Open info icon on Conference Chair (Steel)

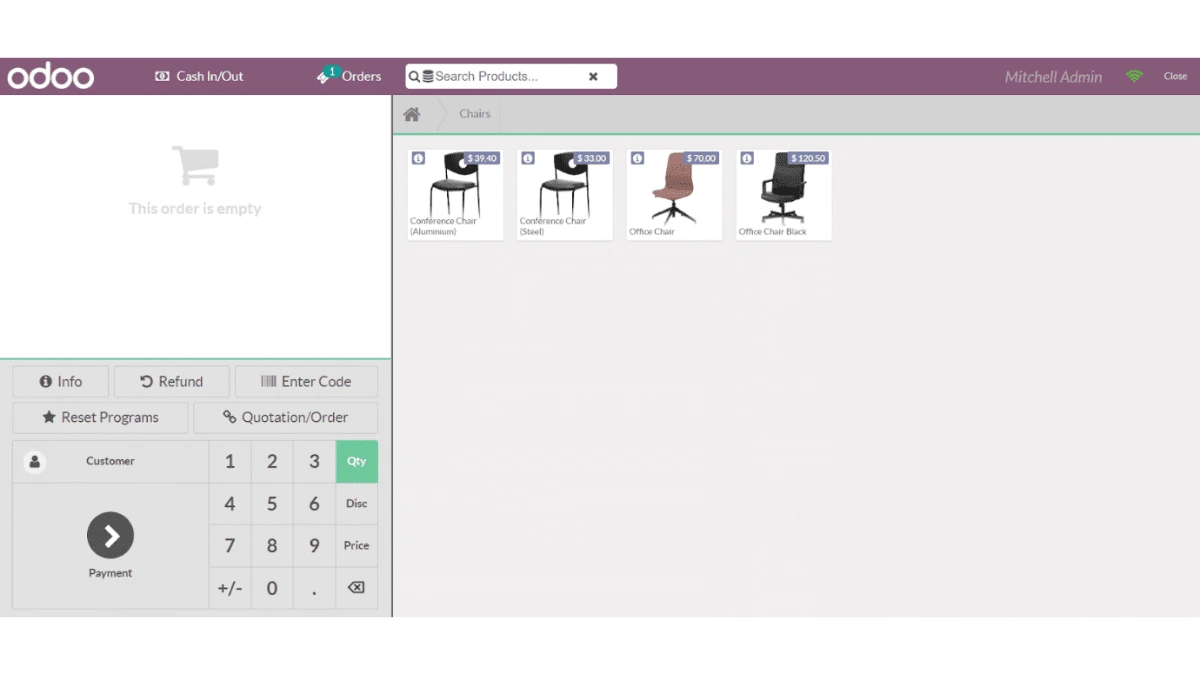point(528,158)
